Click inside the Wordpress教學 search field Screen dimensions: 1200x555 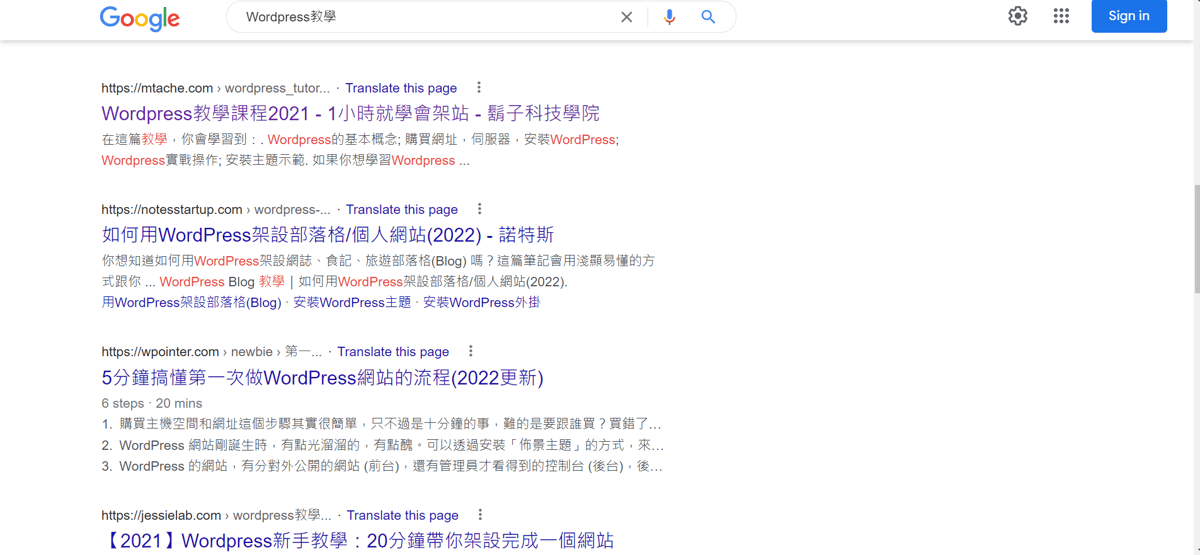click(420, 17)
